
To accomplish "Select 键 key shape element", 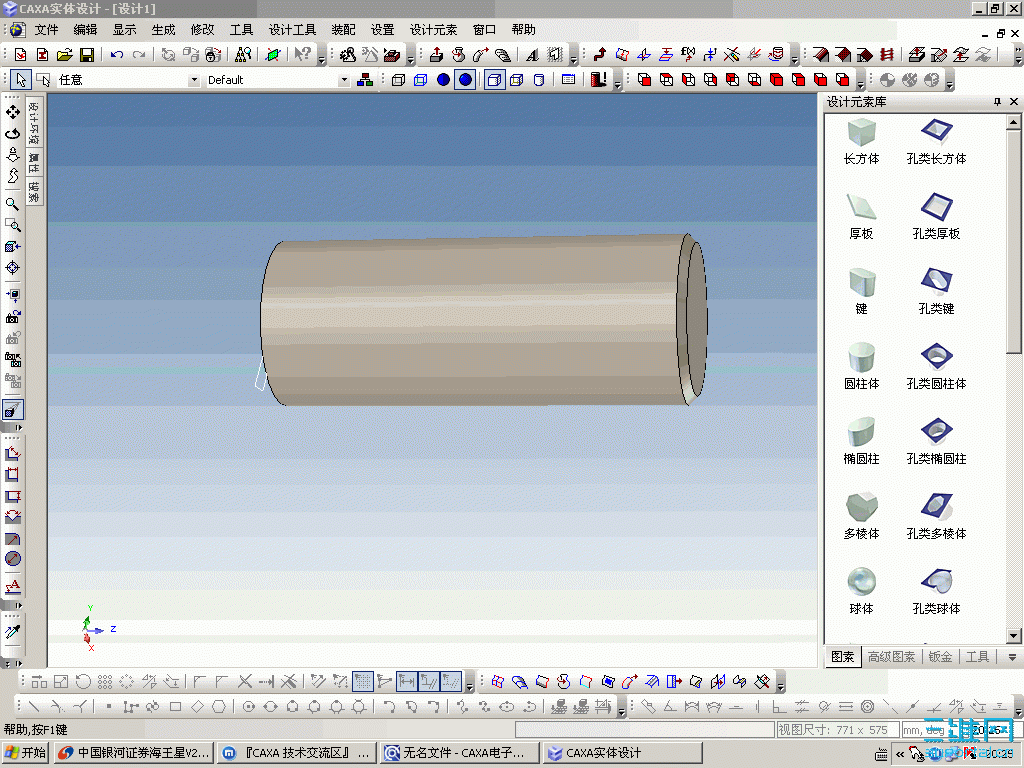I will (x=861, y=292).
